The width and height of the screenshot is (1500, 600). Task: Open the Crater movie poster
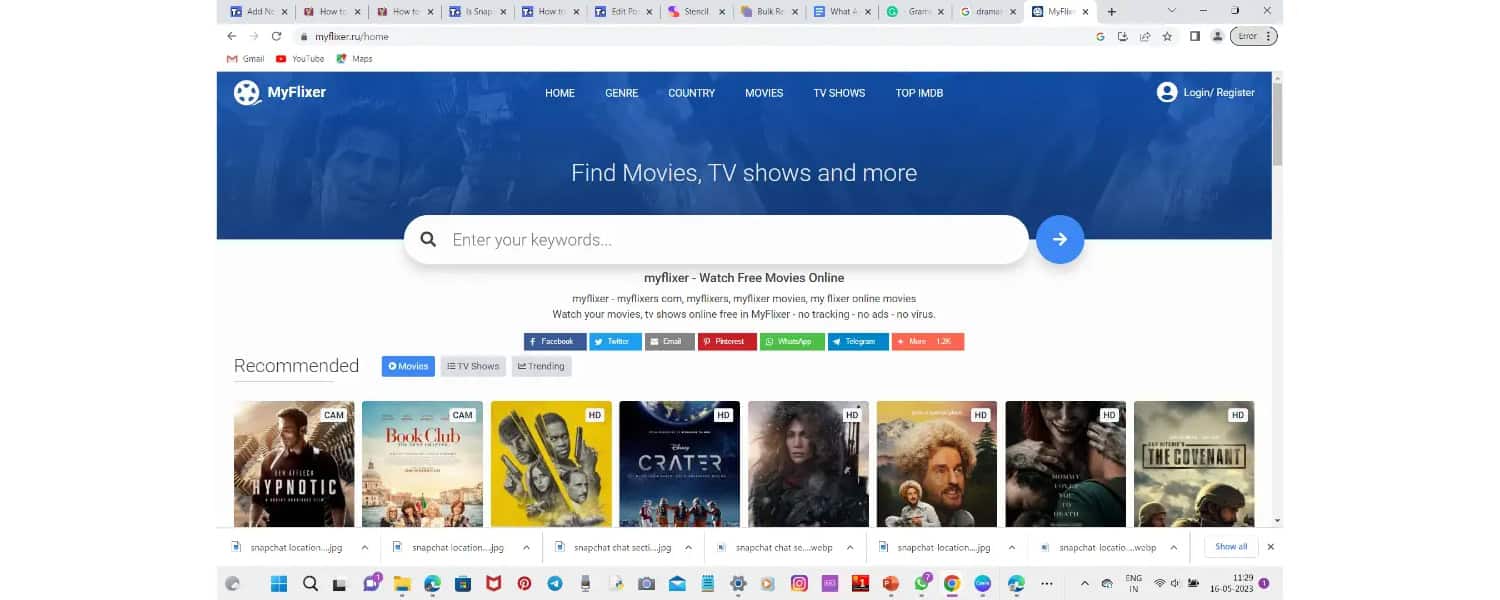tap(680, 464)
